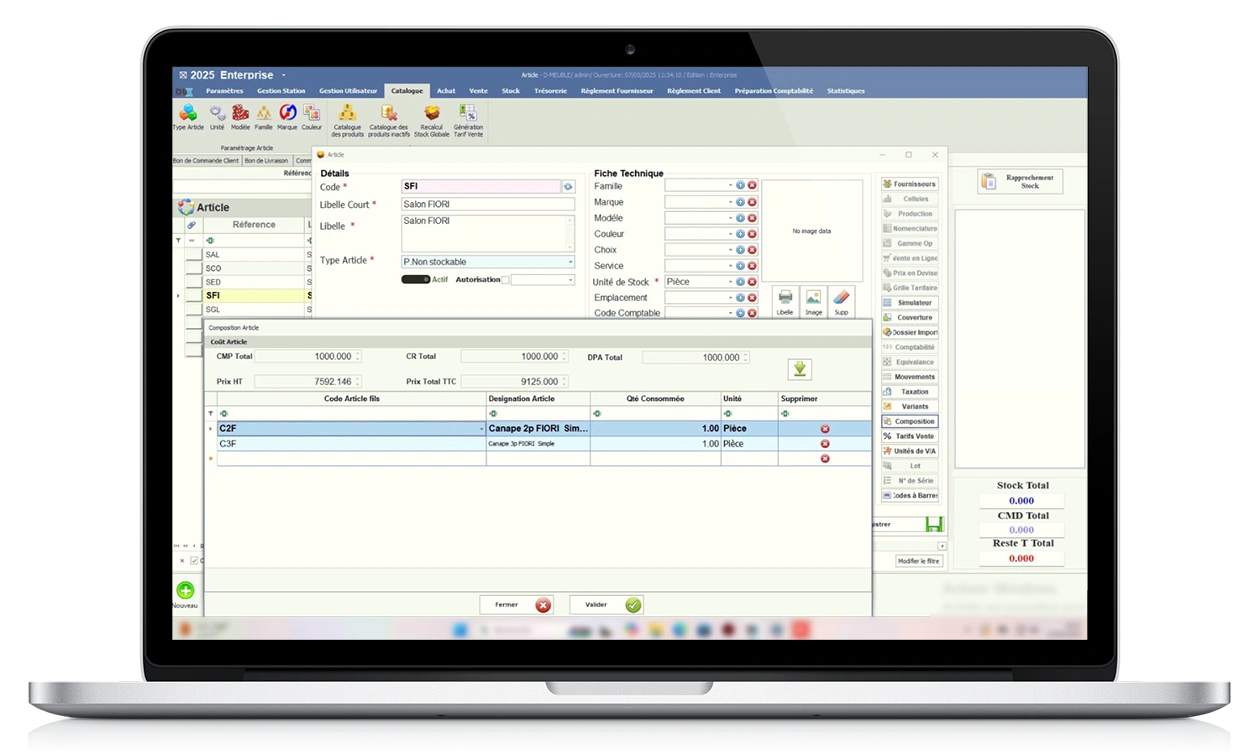1260x756 pixels.
Task: Expand the C2F Code Article fils dropdown
Action: coord(481,429)
